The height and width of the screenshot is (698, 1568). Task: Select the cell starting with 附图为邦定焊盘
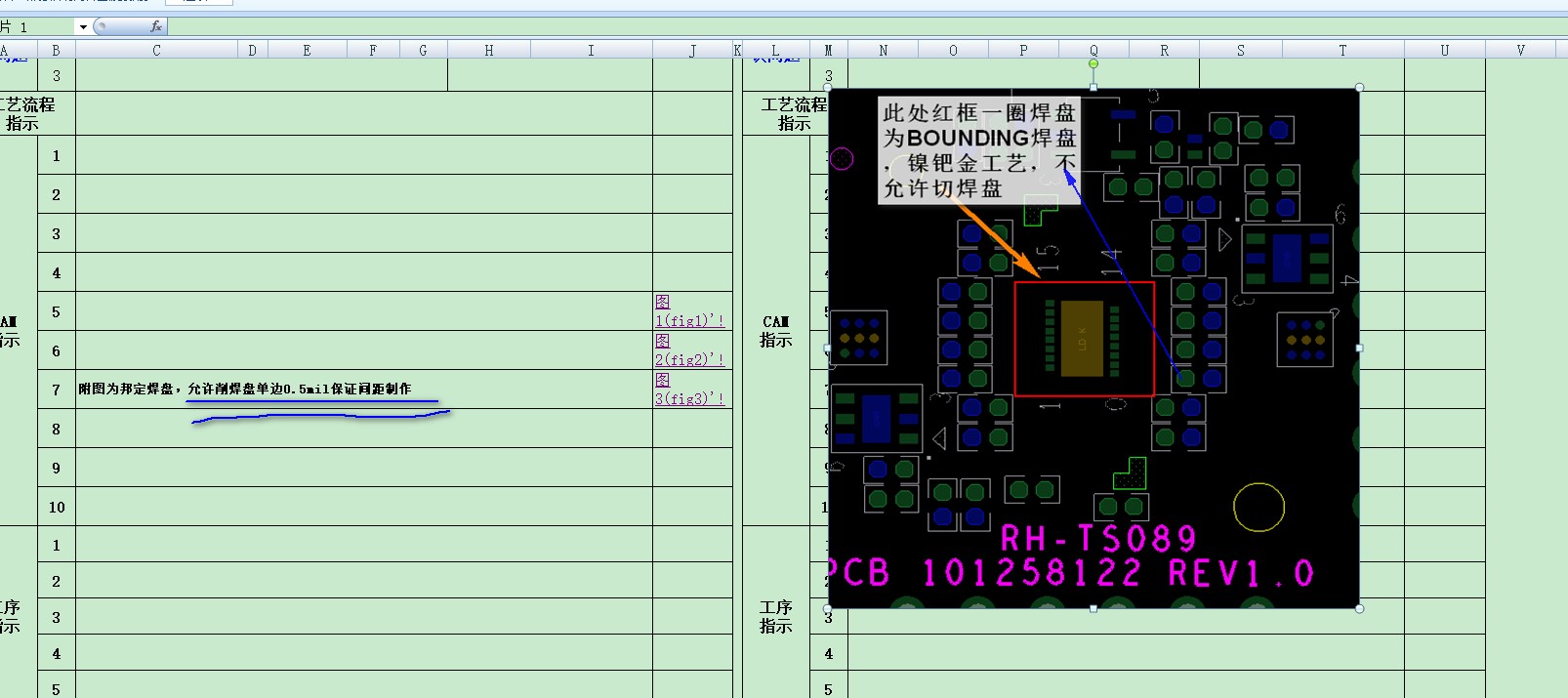364,389
